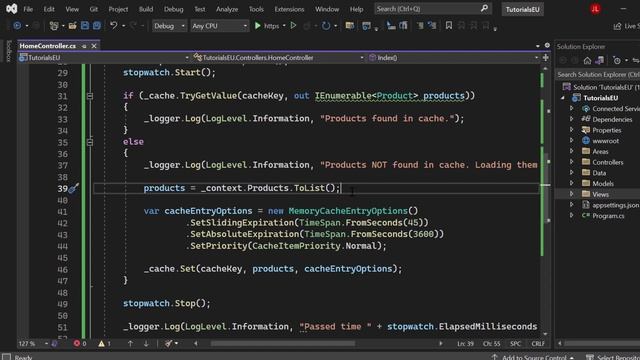Toggle SPC indentation mode indicator
Image resolution: width=640 pixels, height=360 pixels.
click(516, 344)
